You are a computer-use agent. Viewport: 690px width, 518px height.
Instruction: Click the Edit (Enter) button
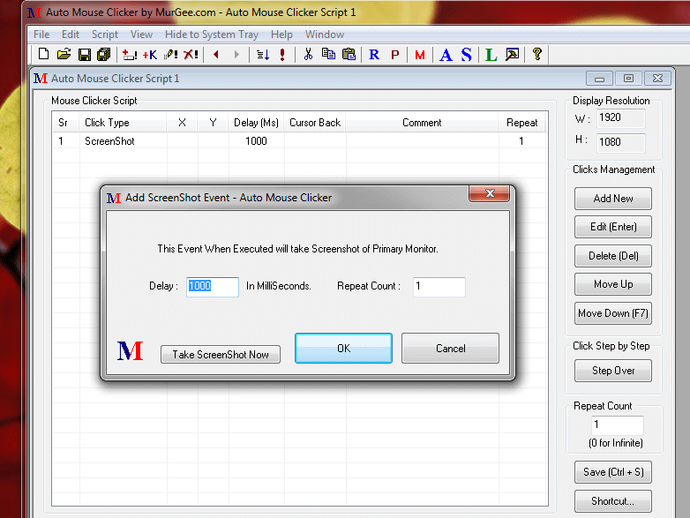click(x=613, y=227)
